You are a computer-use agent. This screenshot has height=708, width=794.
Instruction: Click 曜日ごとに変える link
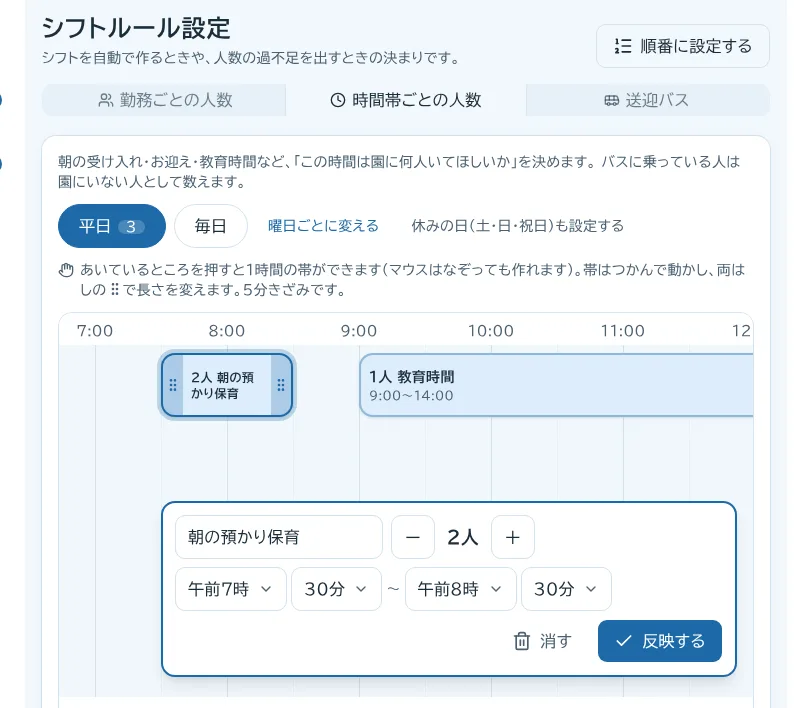pyautogui.click(x=323, y=226)
